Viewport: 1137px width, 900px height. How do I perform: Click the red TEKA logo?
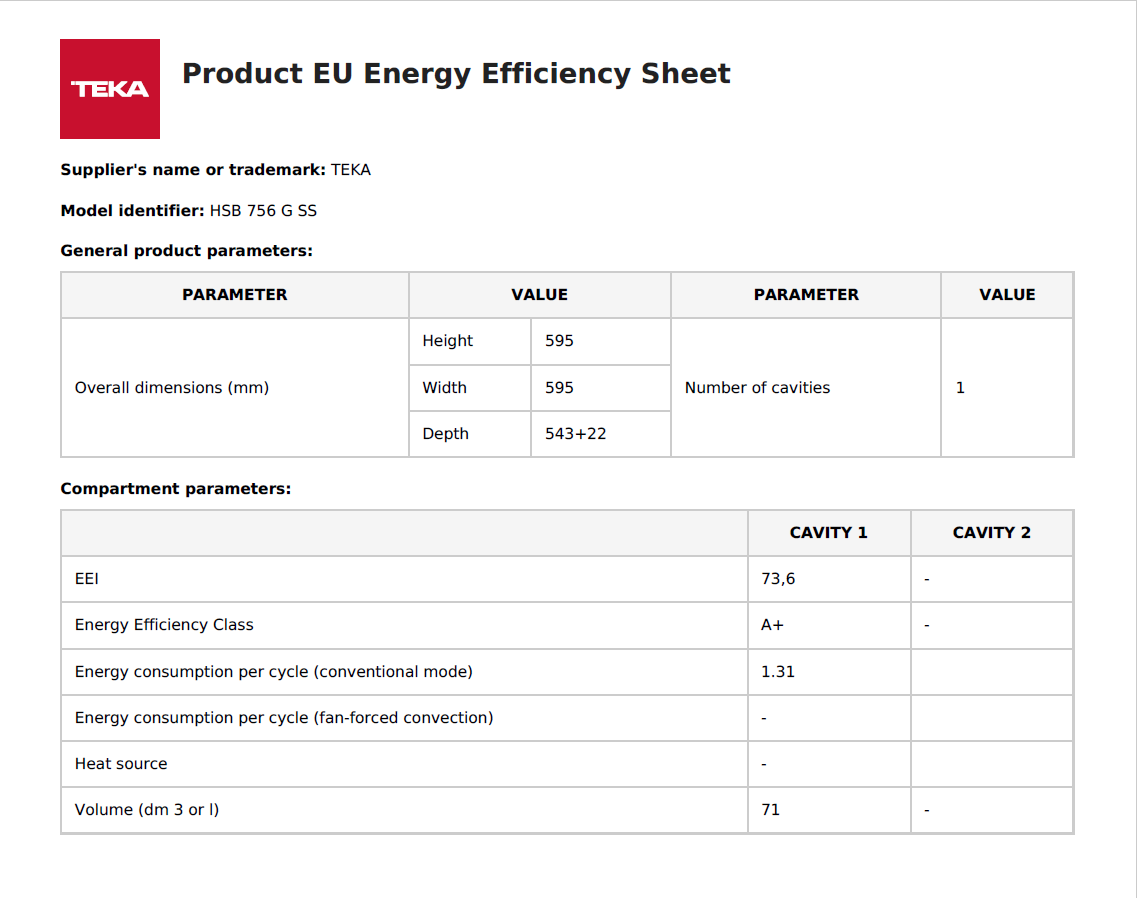[109, 88]
